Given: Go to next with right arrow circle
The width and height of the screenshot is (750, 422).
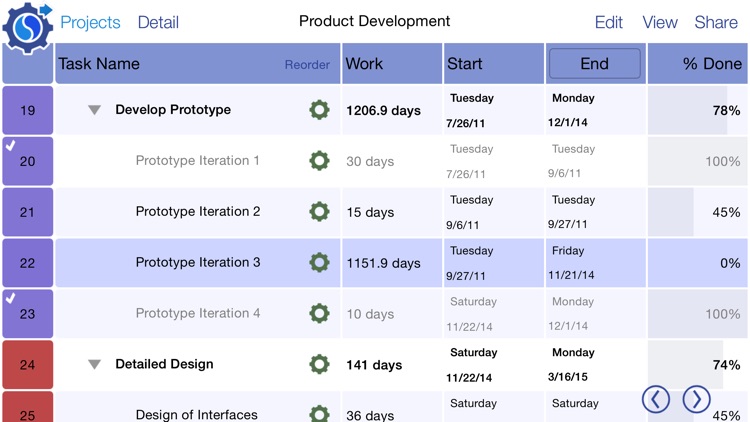Looking at the screenshot, I should tap(696, 399).
